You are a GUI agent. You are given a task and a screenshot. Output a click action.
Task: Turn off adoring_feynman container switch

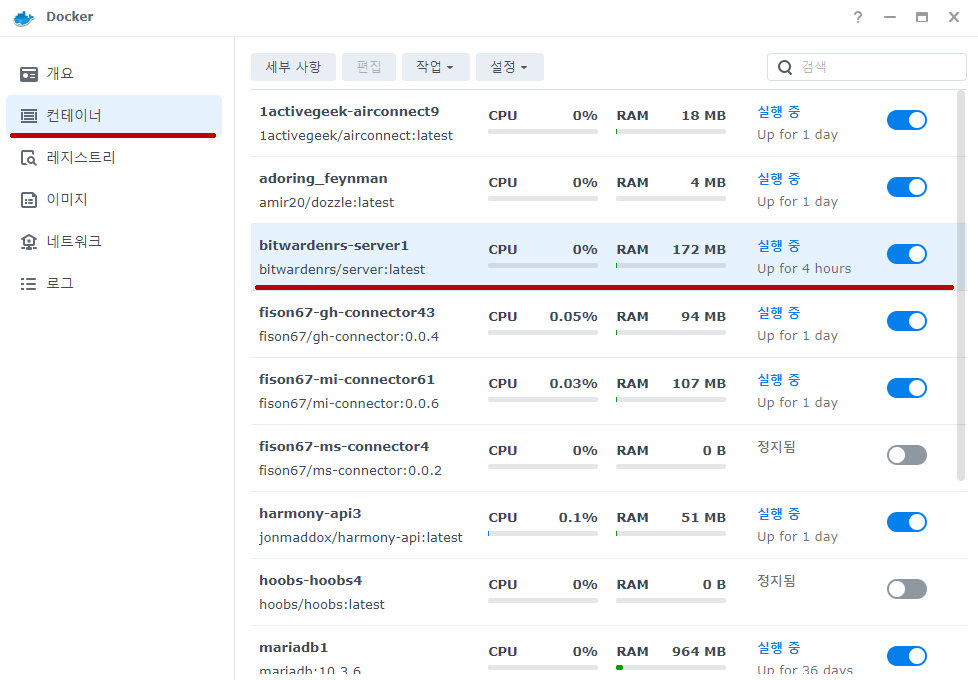click(x=906, y=187)
